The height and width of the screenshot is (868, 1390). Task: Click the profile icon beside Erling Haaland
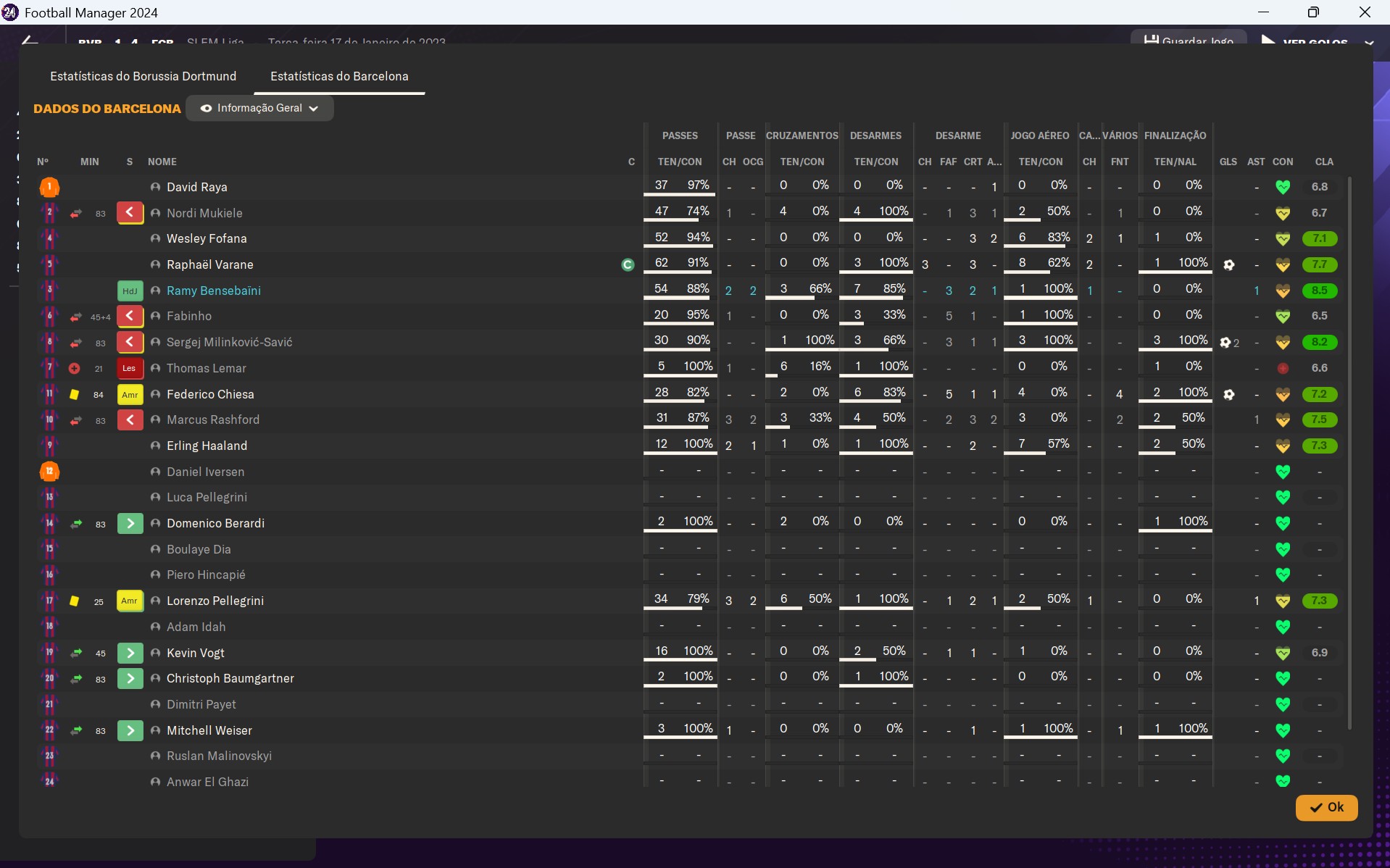point(155,446)
